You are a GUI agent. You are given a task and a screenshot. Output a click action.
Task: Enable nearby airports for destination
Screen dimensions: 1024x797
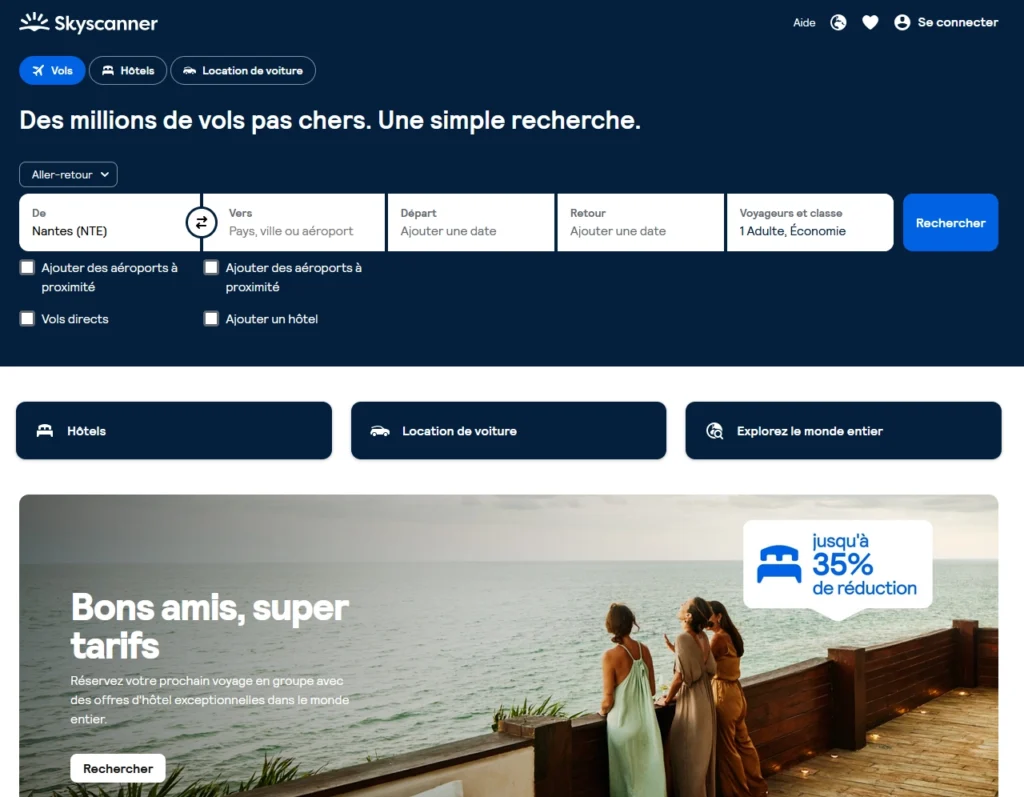(211, 267)
